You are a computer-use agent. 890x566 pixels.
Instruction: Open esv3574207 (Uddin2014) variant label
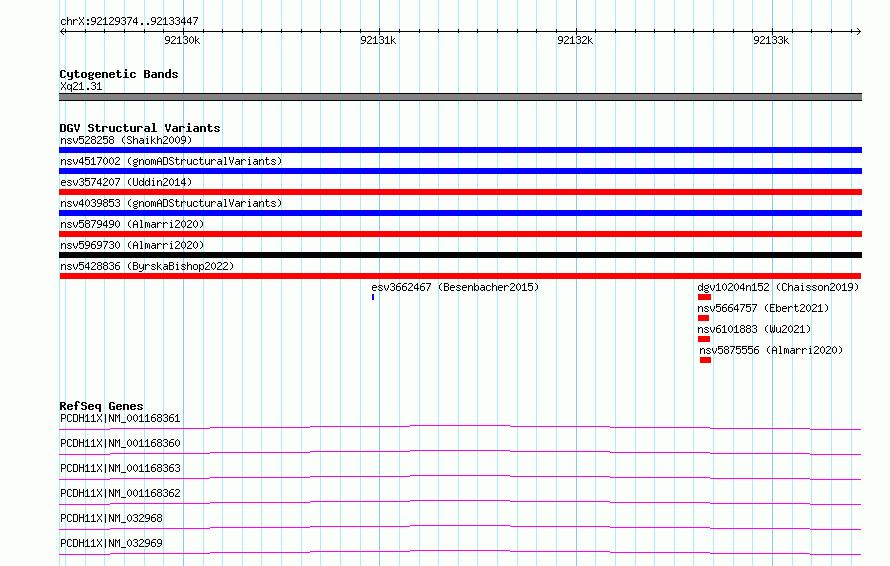[x=126, y=182]
